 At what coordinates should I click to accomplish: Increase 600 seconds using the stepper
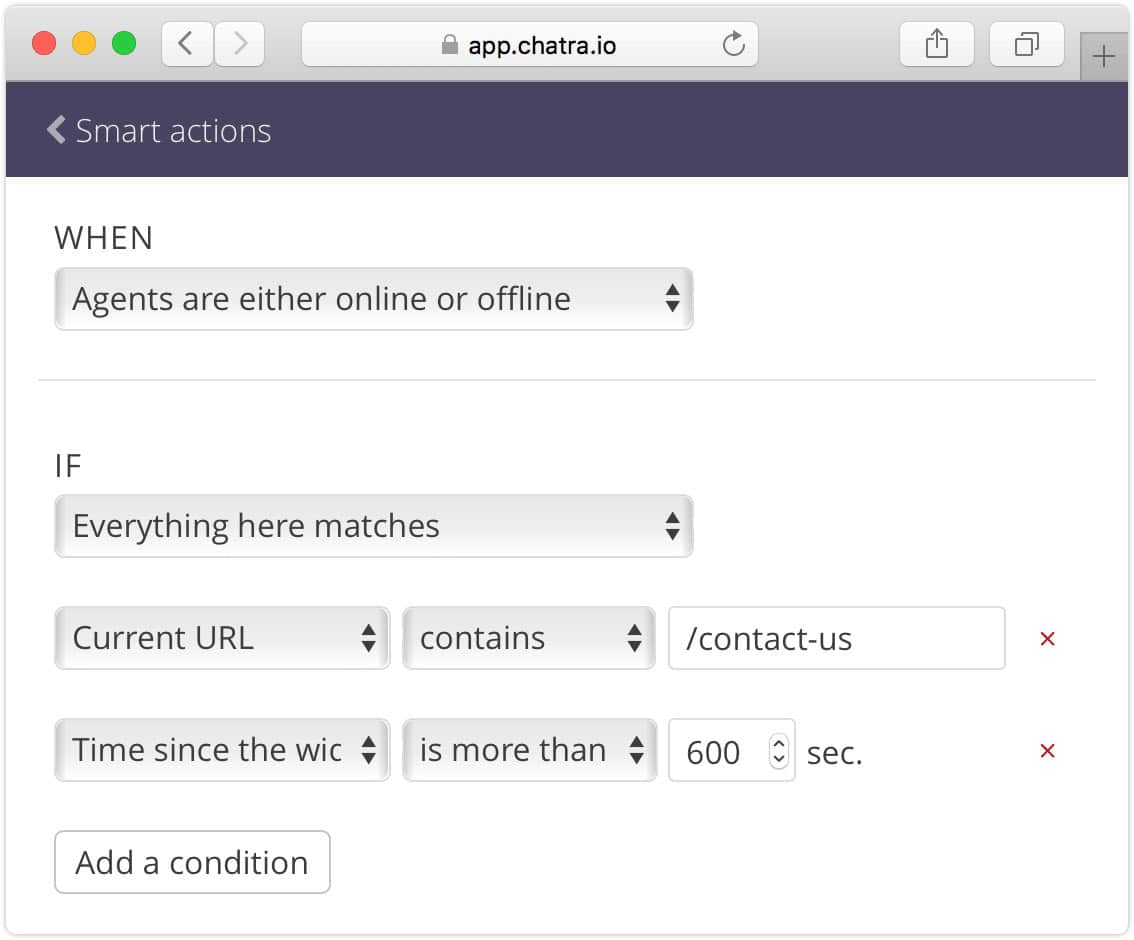(778, 745)
